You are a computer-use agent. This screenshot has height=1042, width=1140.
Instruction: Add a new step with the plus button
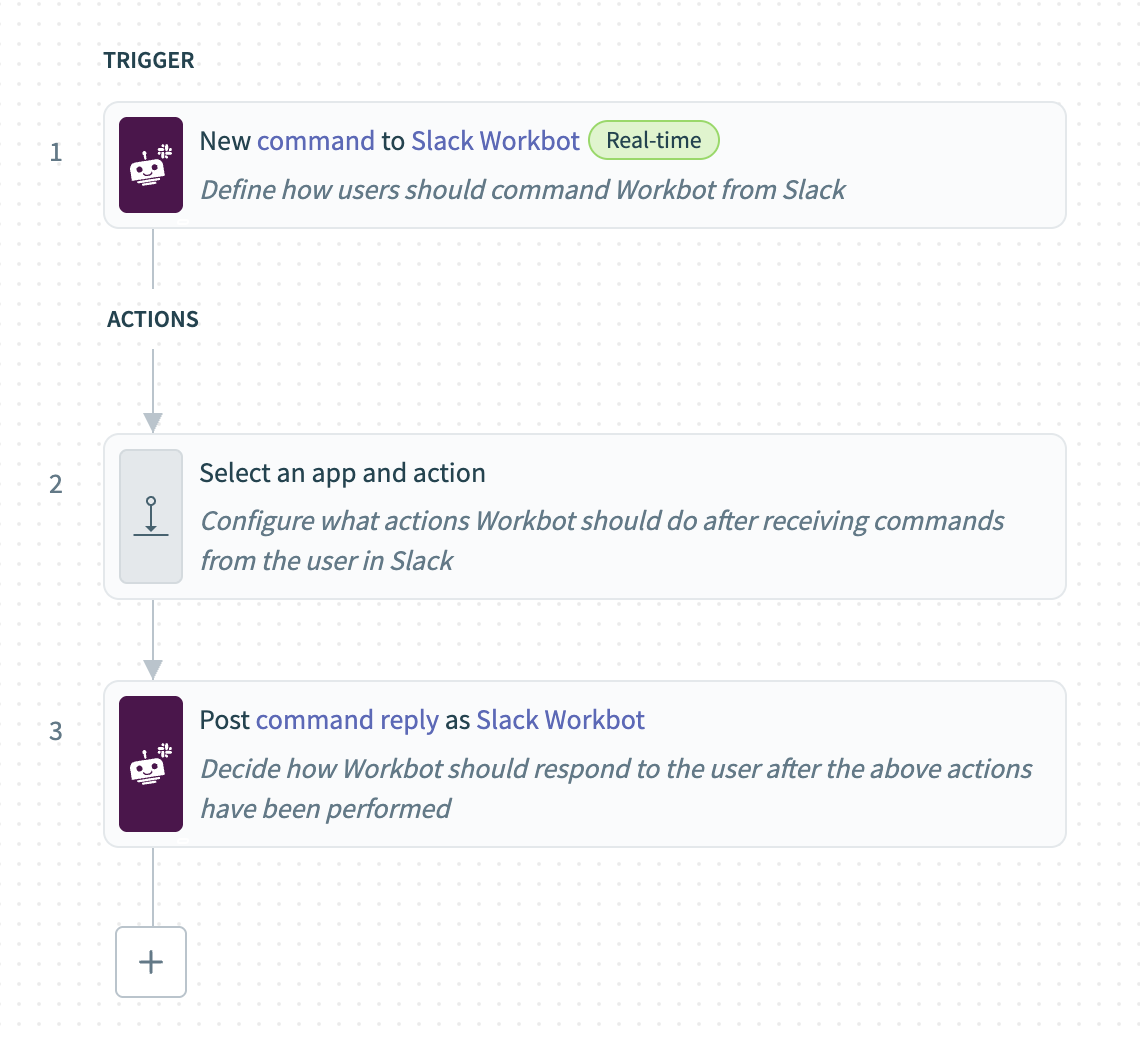151,962
